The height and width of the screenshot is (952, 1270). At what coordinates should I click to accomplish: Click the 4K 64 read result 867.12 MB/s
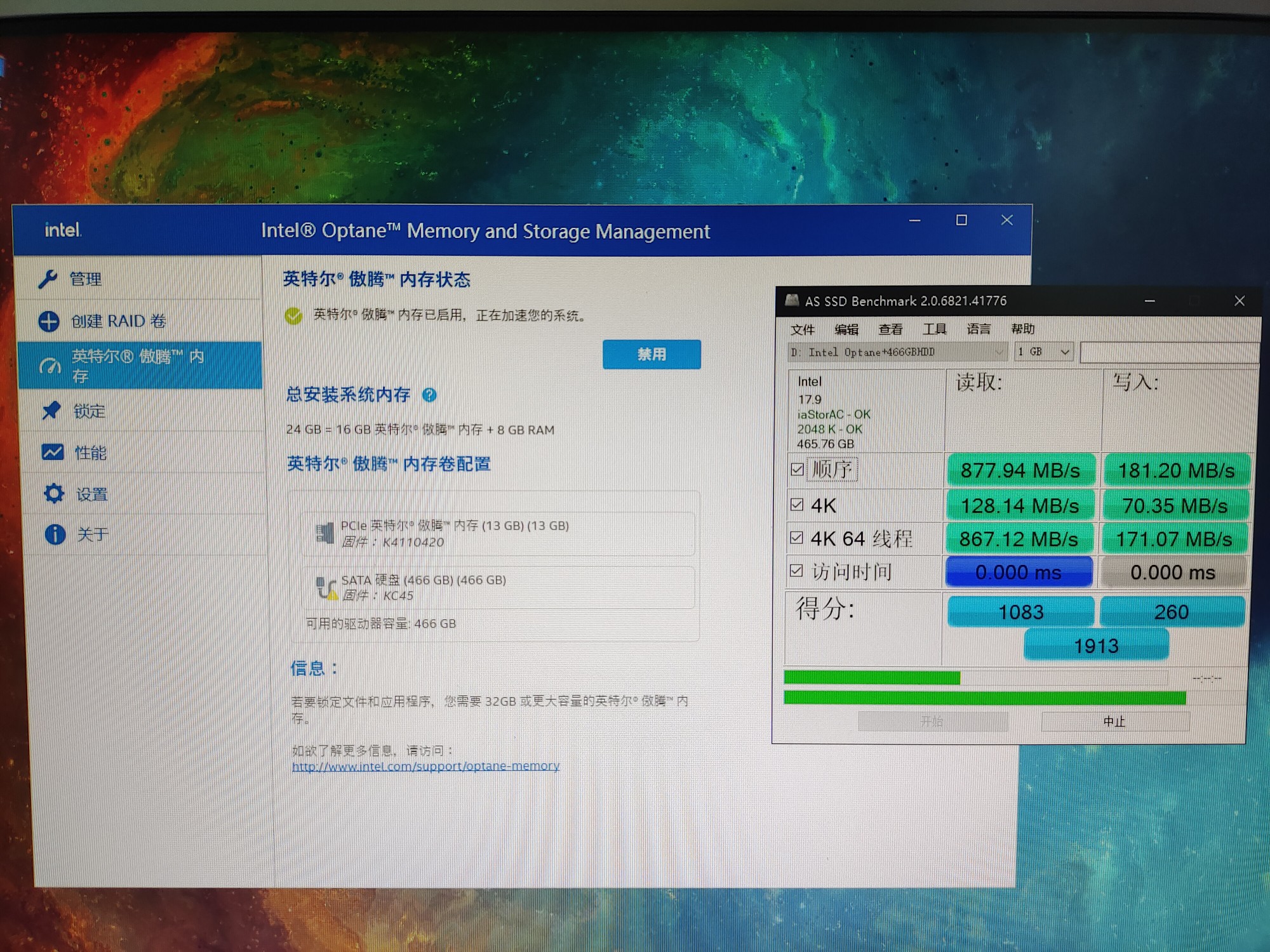pos(1019,539)
